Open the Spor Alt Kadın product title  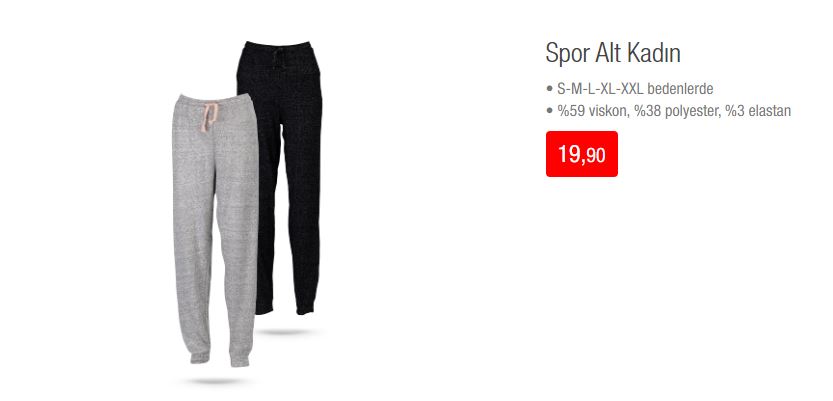613,54
